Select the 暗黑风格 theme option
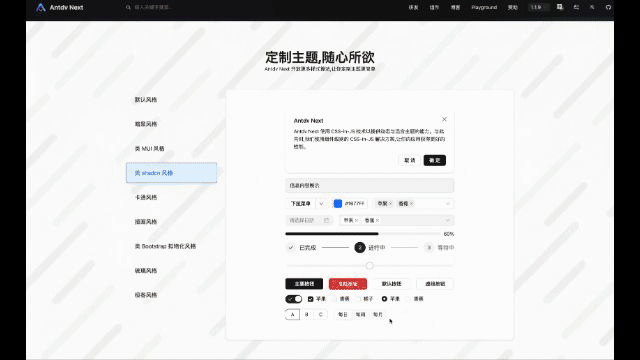The image size is (640, 360). pos(171,124)
